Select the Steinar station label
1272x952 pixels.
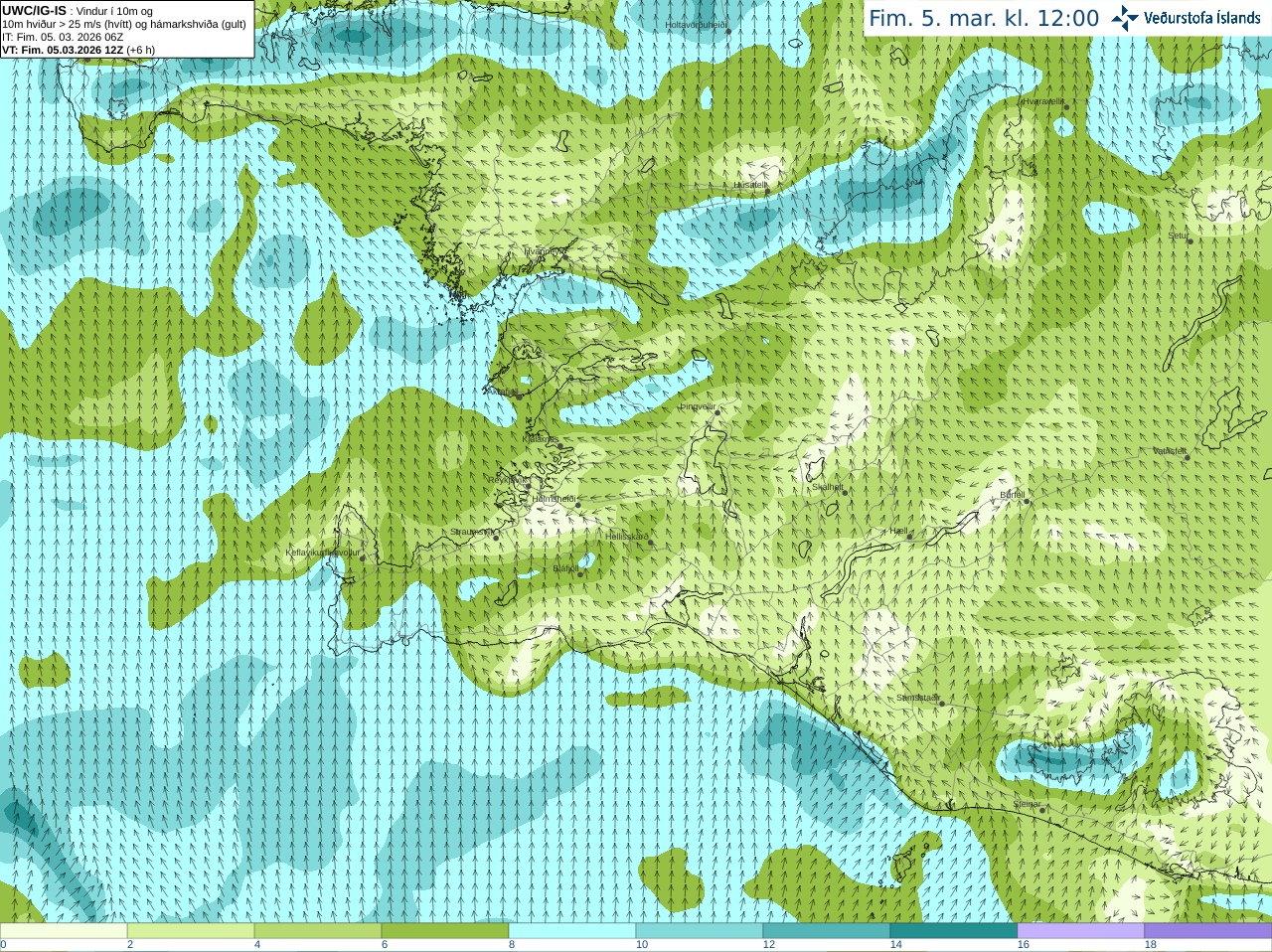[x=1028, y=804]
